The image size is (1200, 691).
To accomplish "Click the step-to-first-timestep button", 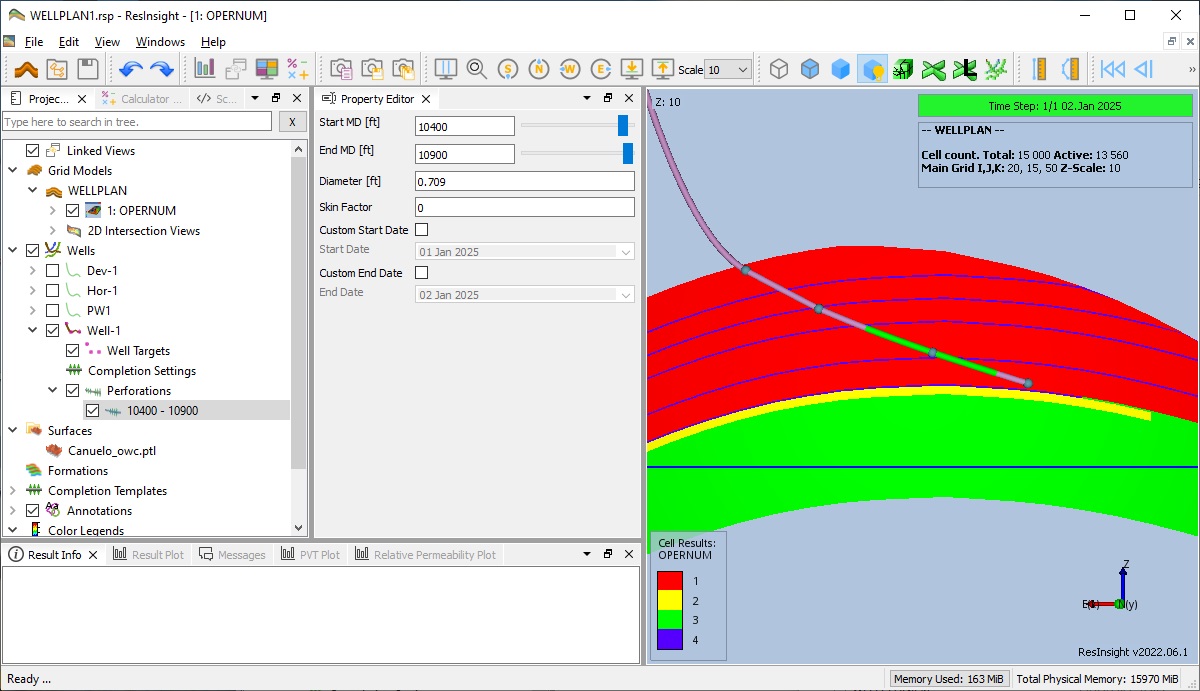I will (x=1113, y=68).
